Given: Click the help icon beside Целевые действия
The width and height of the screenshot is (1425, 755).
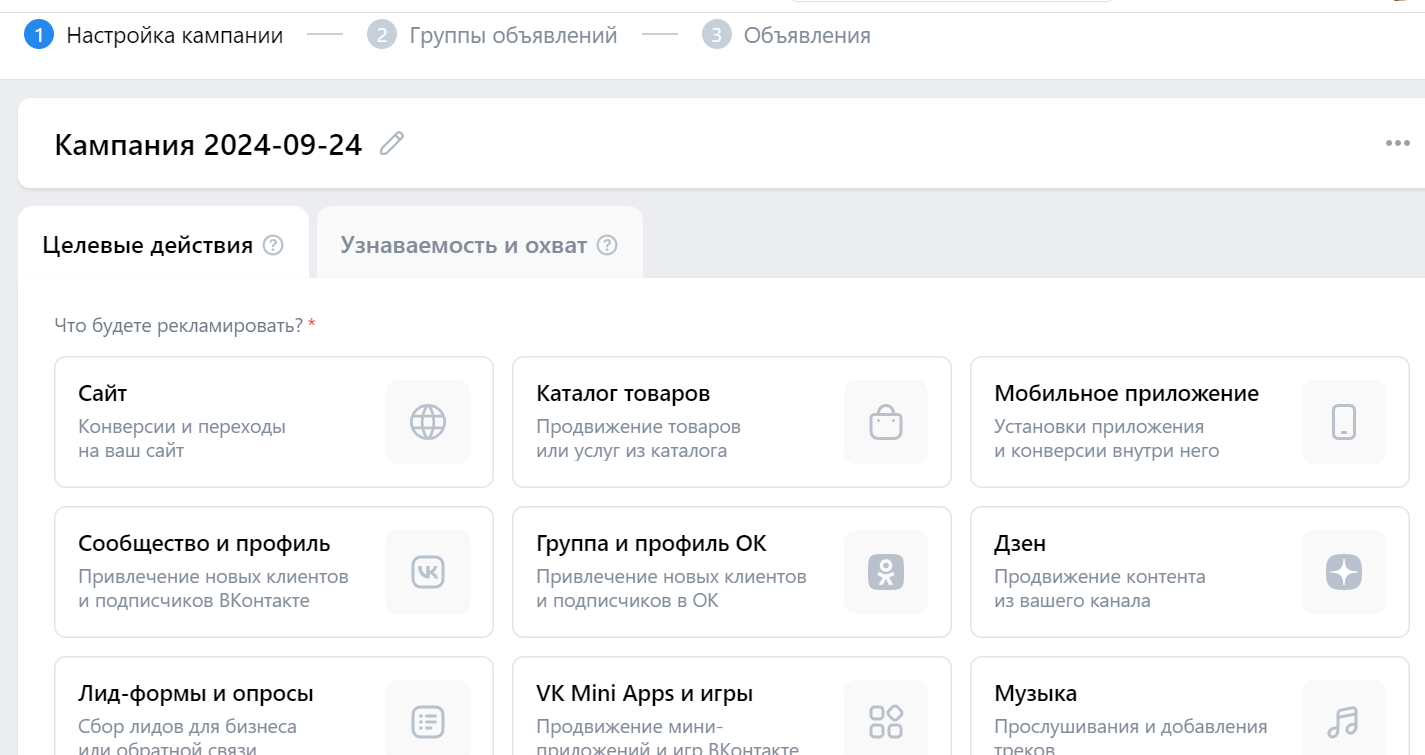Looking at the screenshot, I should pos(273,245).
